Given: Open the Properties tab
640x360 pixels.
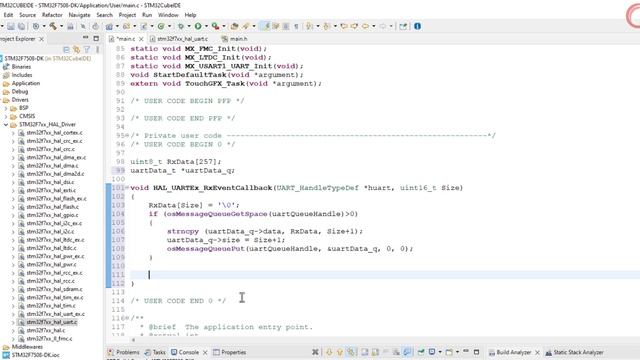Looking at the screenshot, I should [230, 352].
